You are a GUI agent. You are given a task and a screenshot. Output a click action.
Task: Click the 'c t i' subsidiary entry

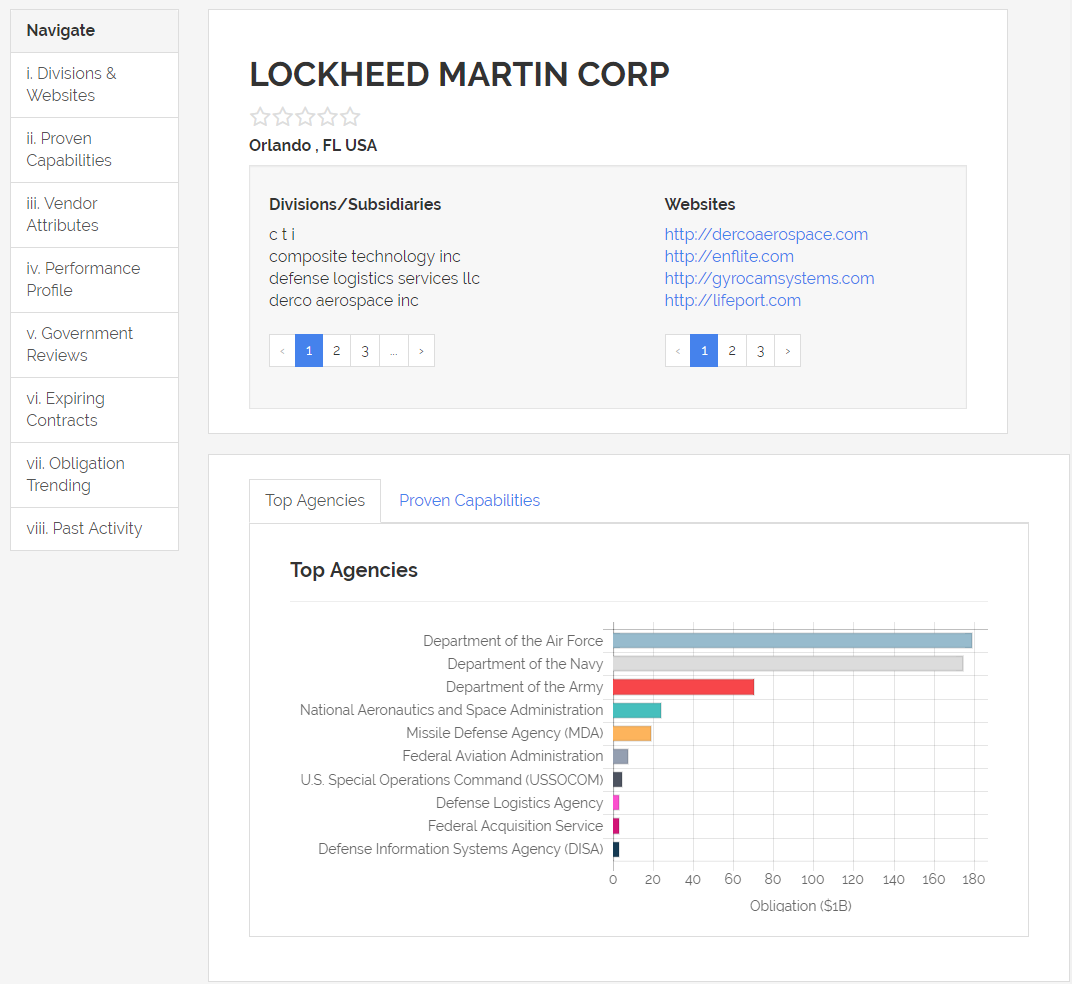pos(282,235)
